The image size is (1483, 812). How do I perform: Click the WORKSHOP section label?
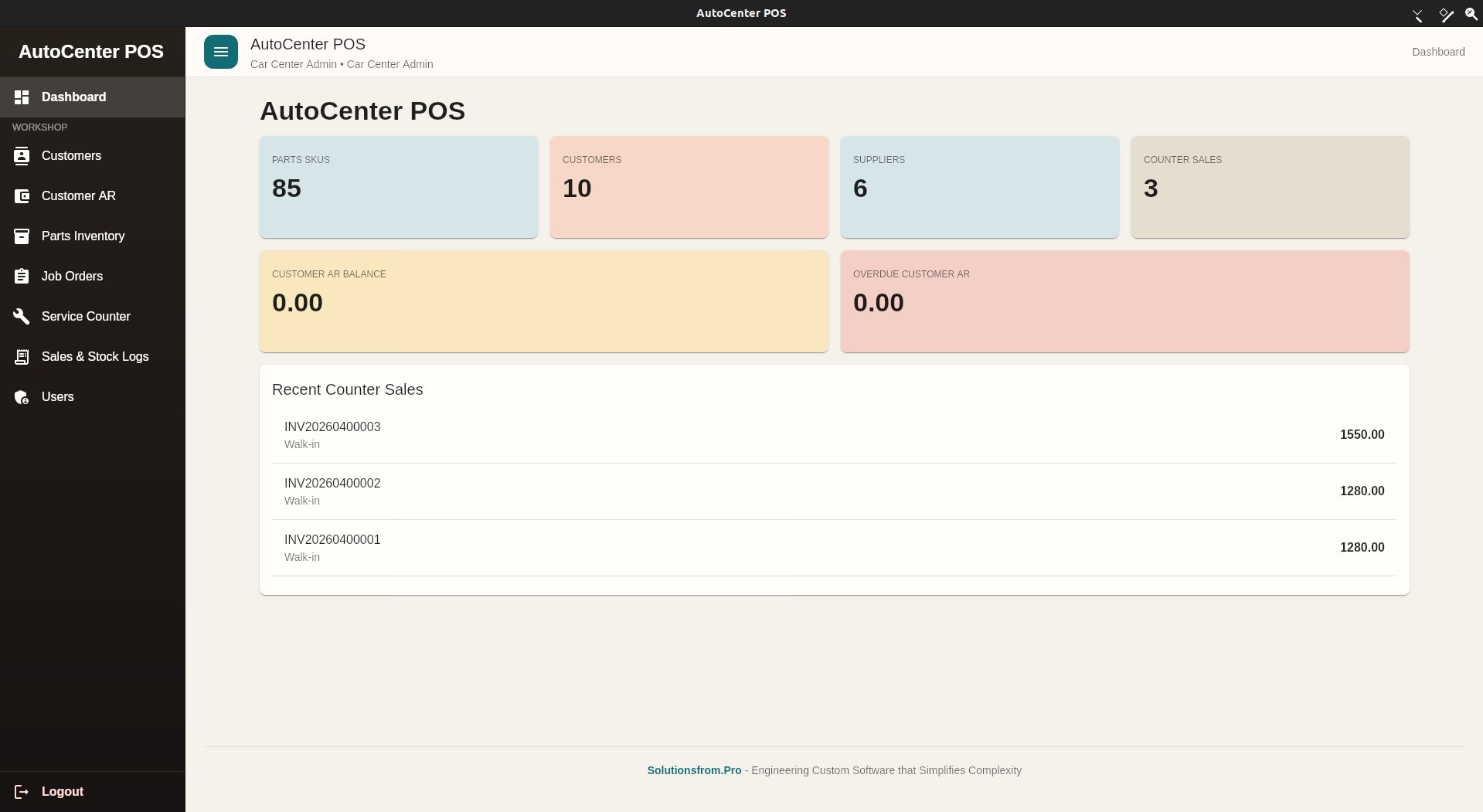coord(39,127)
